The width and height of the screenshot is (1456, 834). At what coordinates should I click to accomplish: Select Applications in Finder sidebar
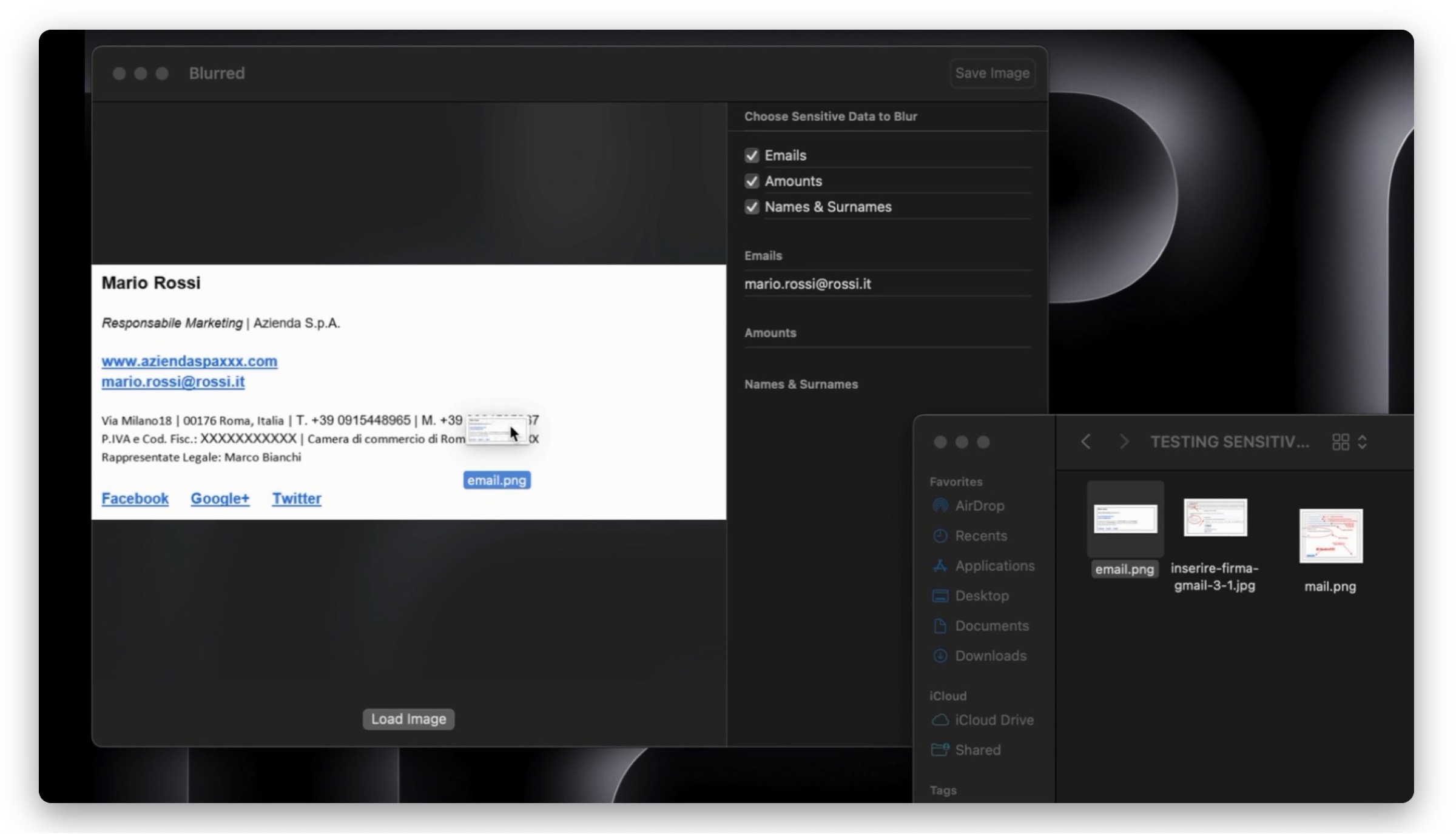[x=994, y=565]
